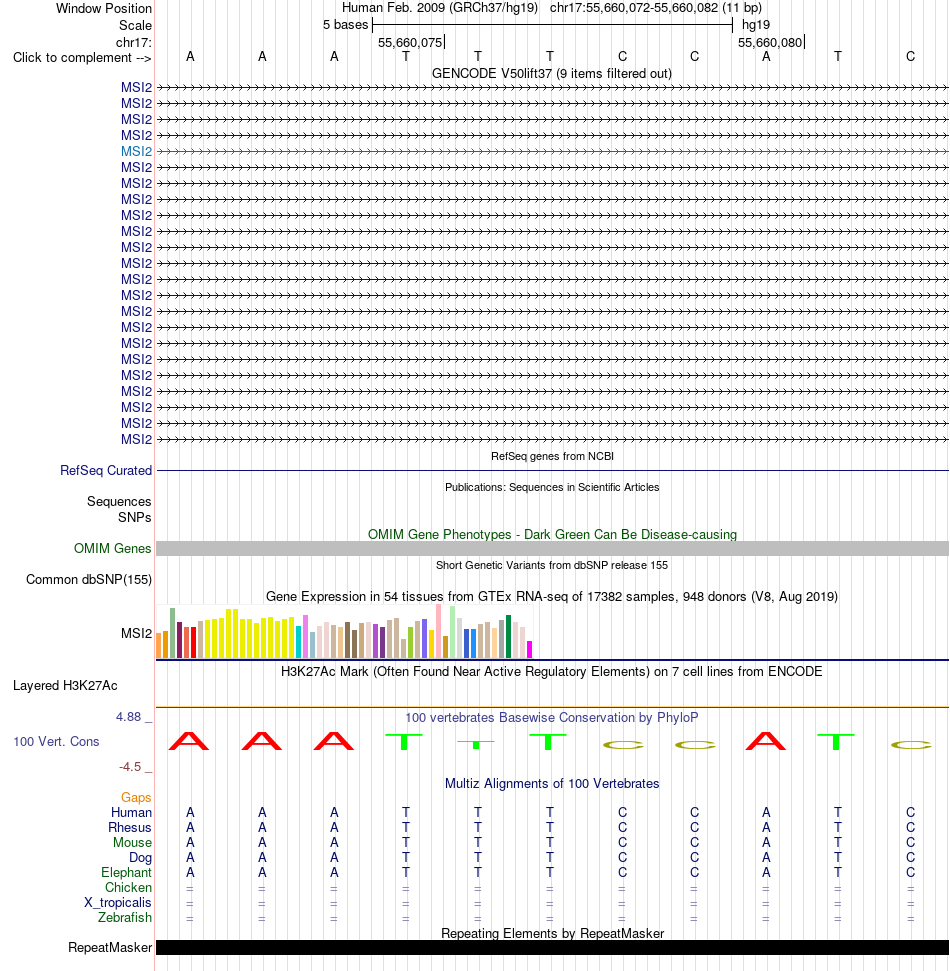This screenshot has width=950, height=971.
Task: Select the Common dbSNP(155) track label
Action: (89, 580)
